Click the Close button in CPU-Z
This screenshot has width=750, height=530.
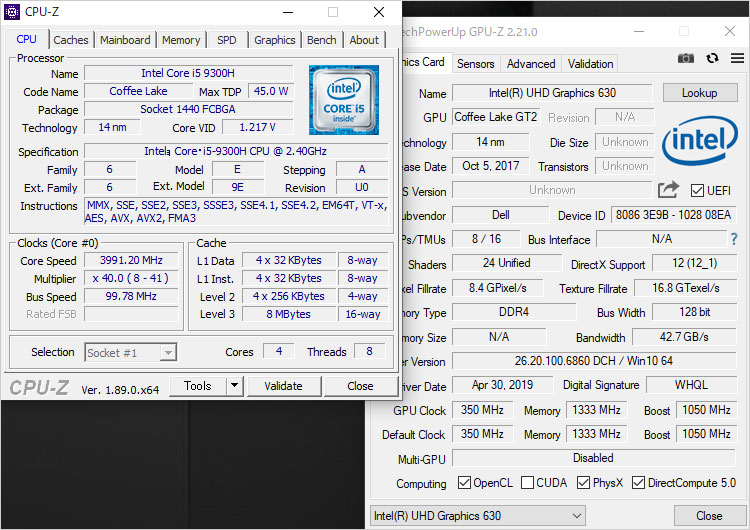pos(361,386)
